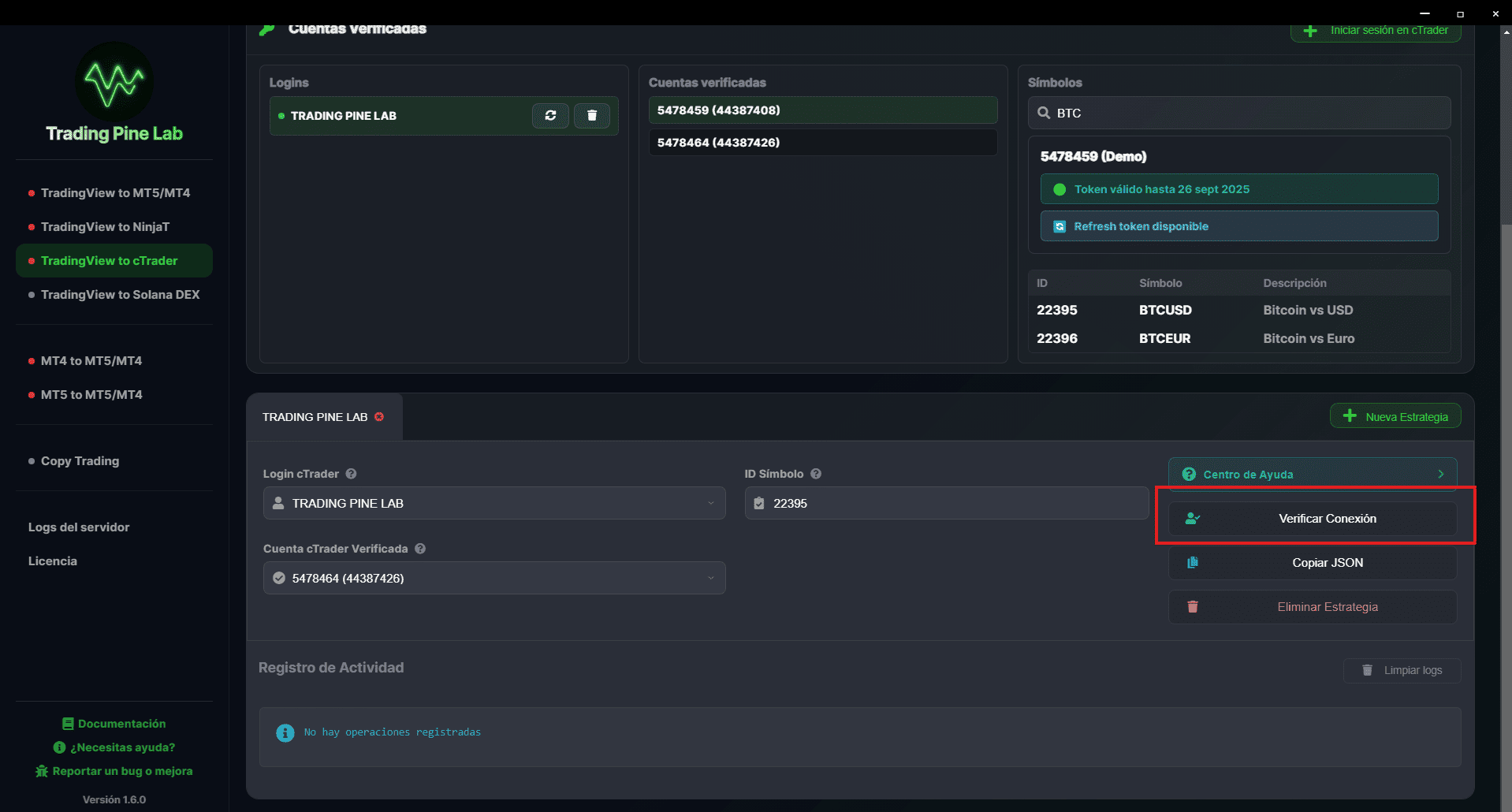Click the trash icon to delete the login

click(x=592, y=115)
